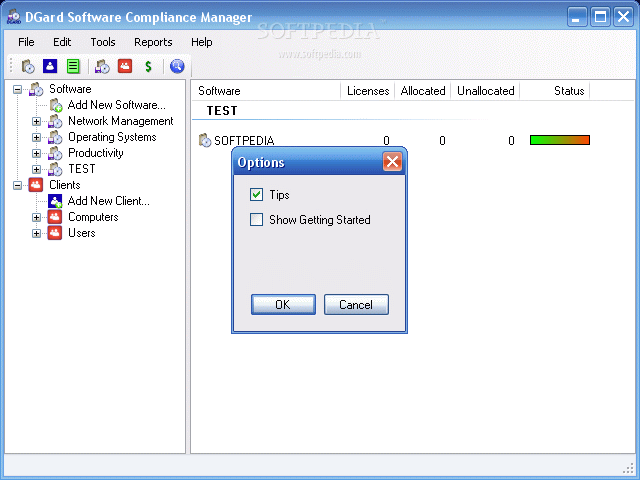
Task: Click the Add New Software icon
Action: pos(56,105)
